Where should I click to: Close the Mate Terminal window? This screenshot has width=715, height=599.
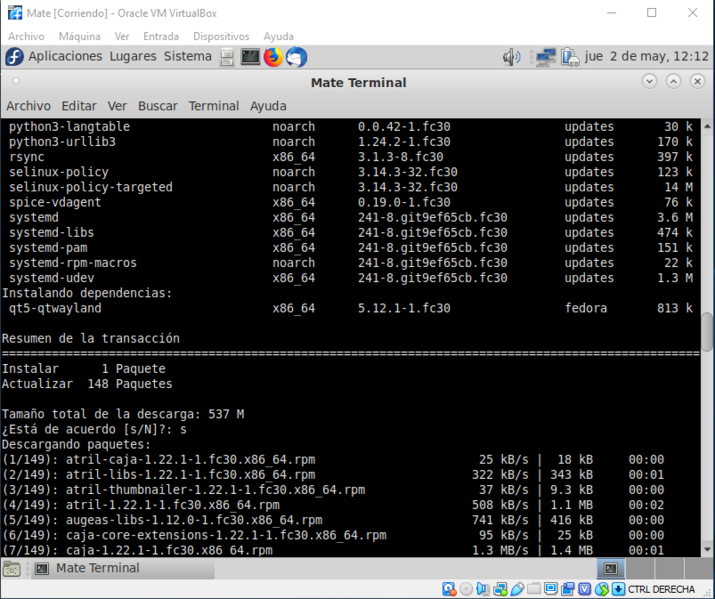698,82
